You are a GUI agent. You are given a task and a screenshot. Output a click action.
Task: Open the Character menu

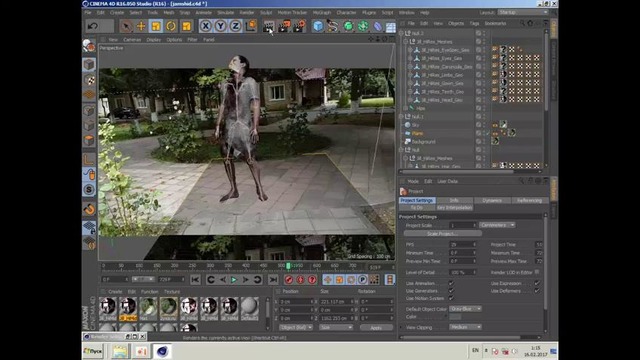(x=346, y=13)
